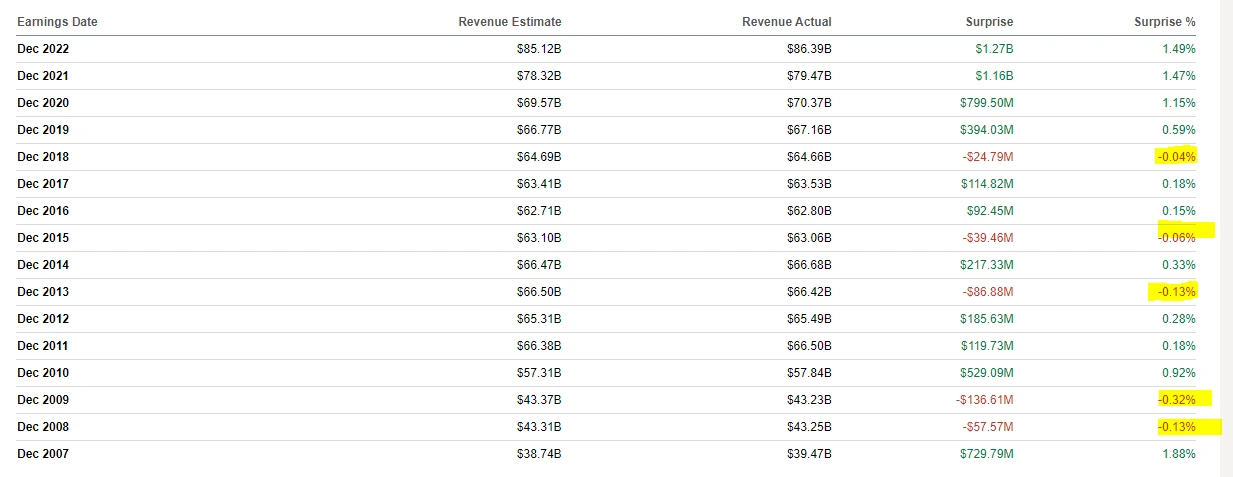Select the Dec 2007 row label
Screen dimensions: 1233x477
(43, 454)
